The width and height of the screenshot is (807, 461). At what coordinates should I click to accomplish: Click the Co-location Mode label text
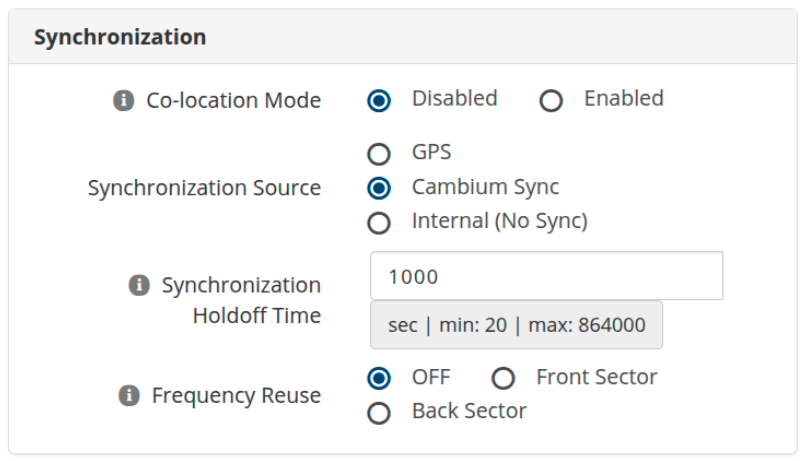233,101
